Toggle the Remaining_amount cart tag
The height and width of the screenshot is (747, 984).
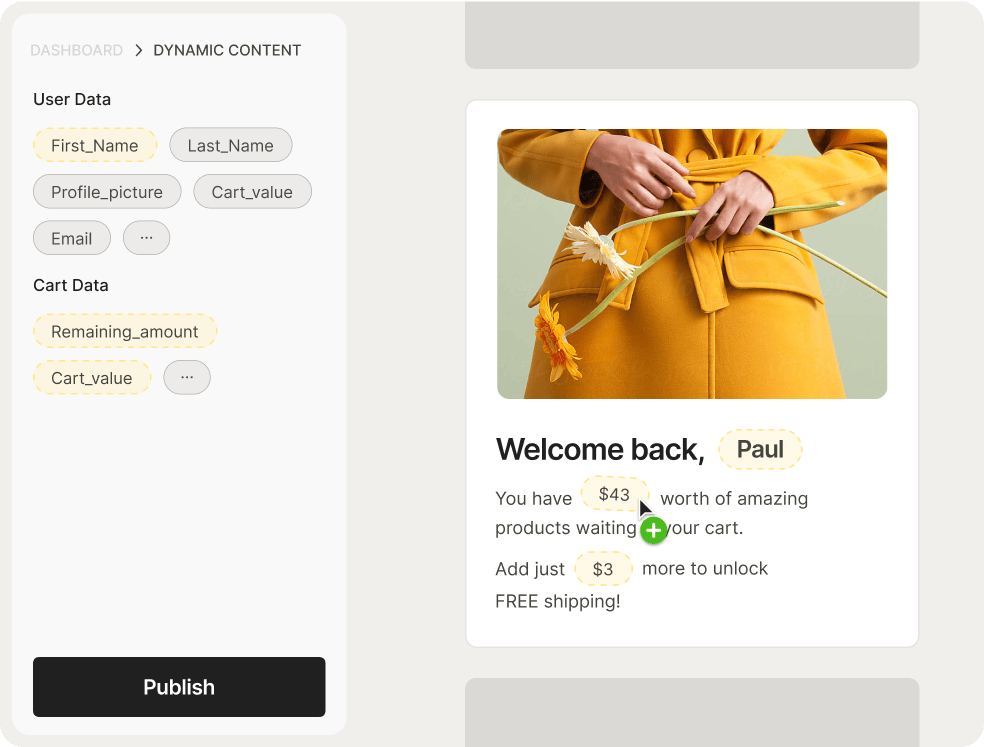click(125, 331)
